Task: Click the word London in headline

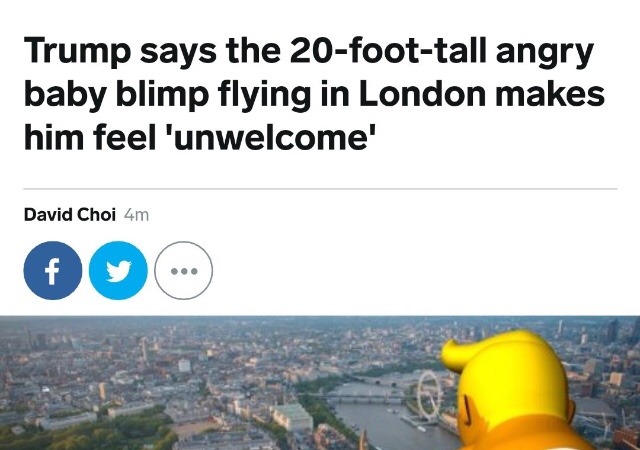Action: click(422, 94)
